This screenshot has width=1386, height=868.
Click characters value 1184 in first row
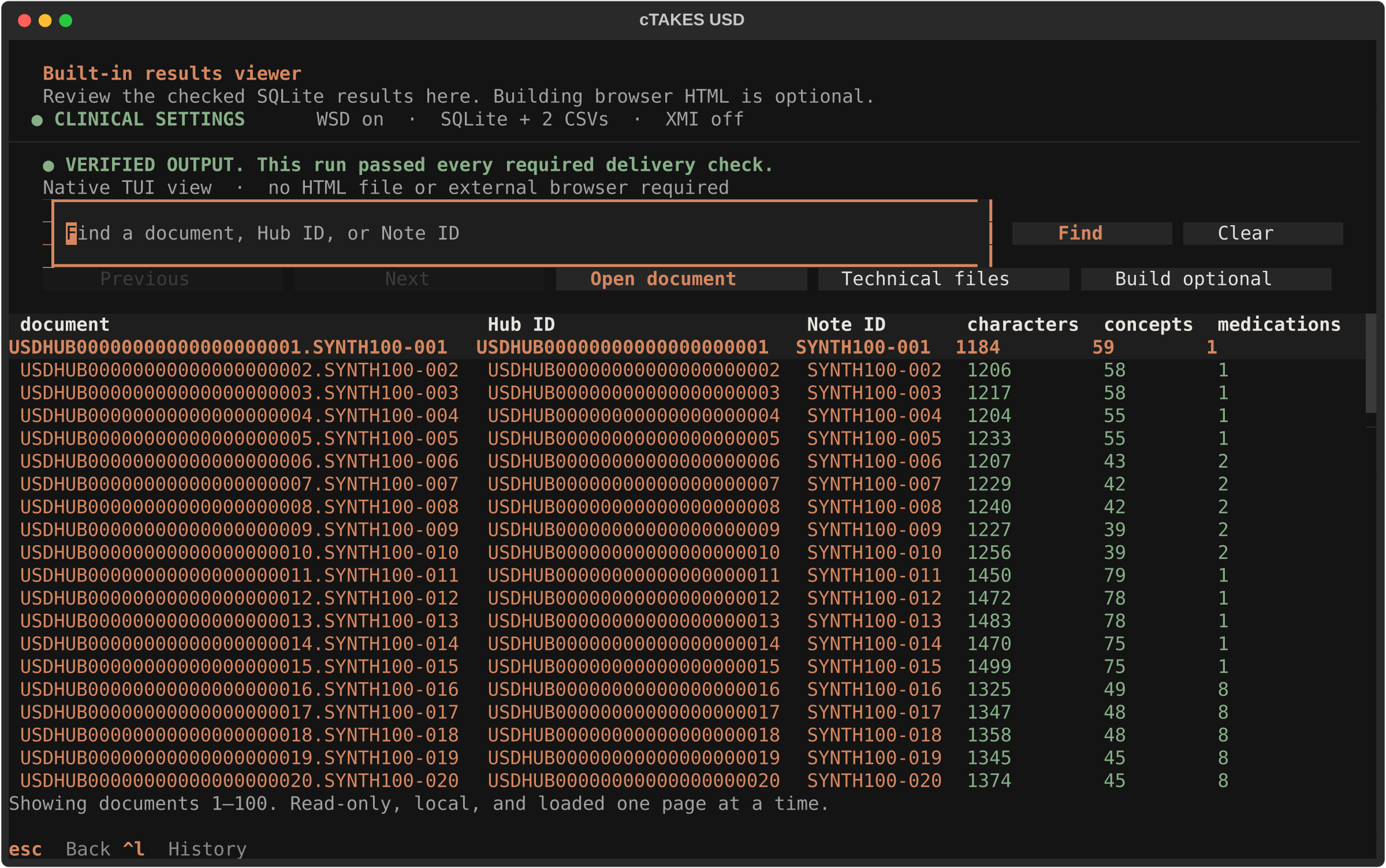pos(978,347)
